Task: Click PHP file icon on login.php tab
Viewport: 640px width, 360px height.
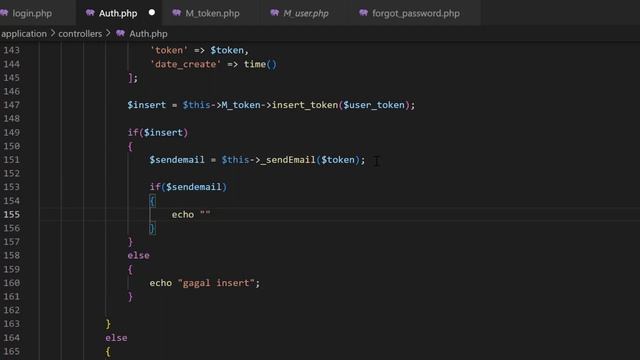Action: click(x=4, y=13)
